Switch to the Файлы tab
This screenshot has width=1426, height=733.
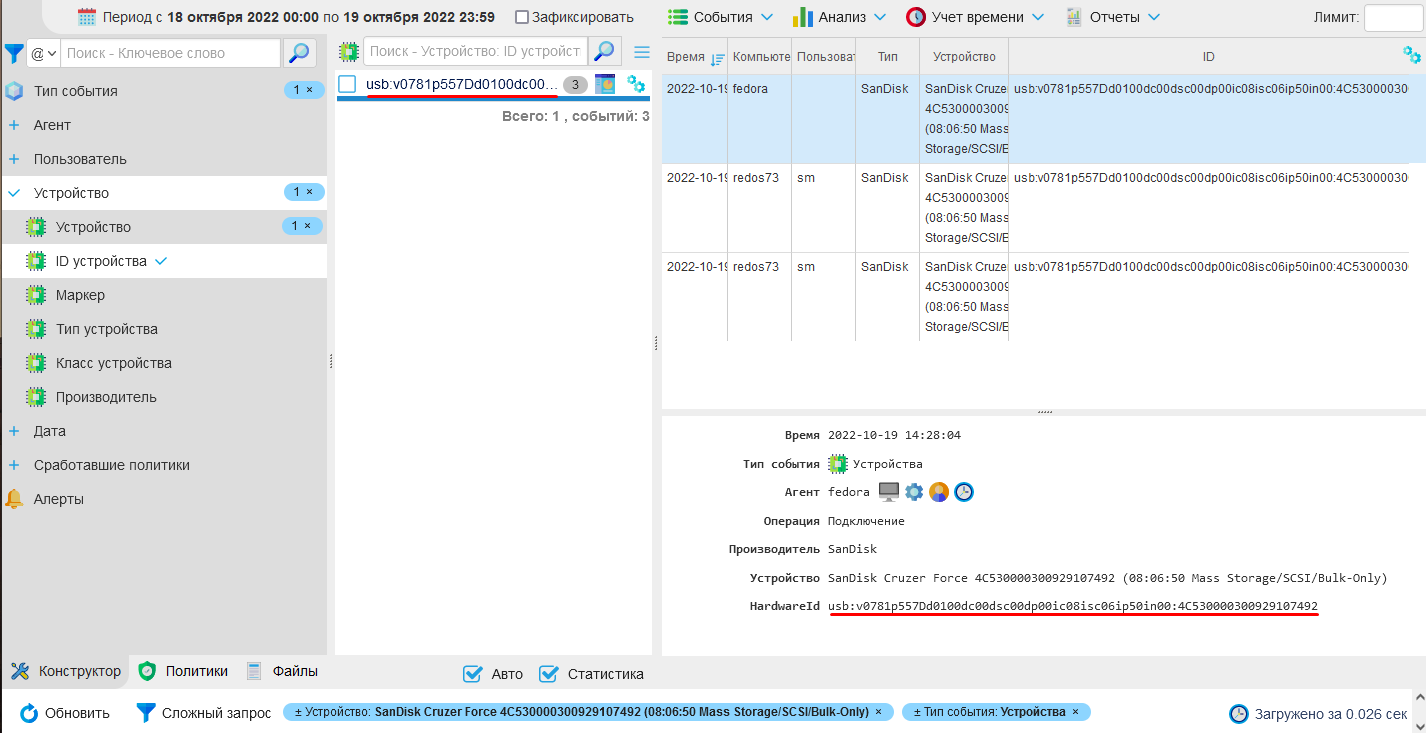point(283,671)
